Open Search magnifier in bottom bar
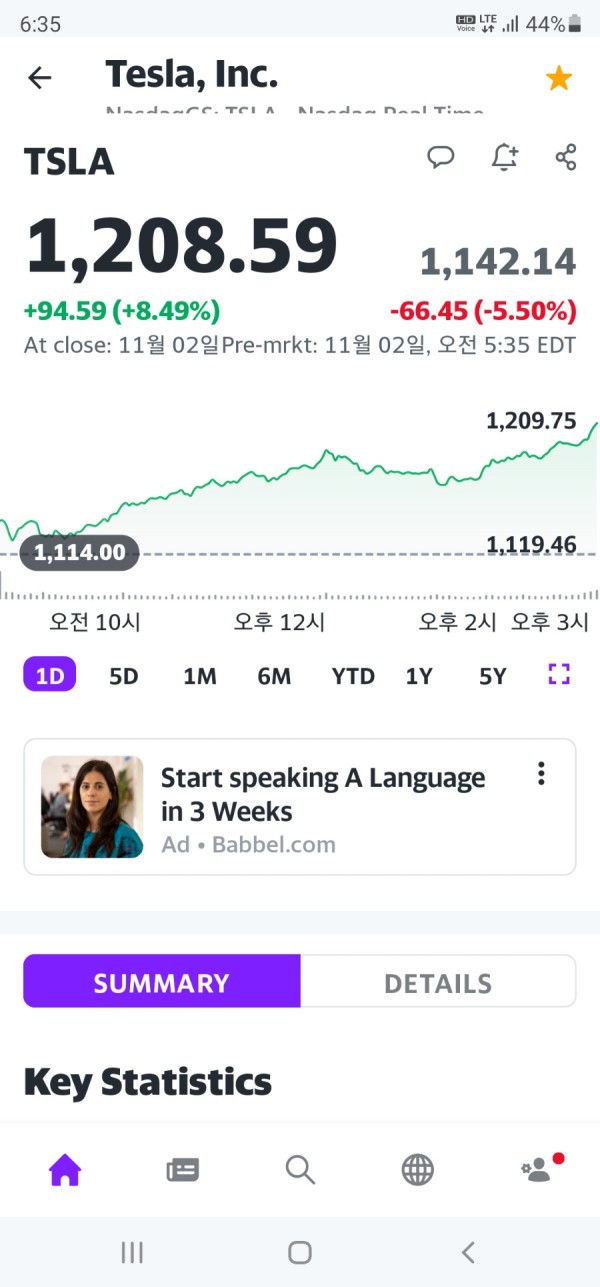600x1287 pixels. [x=300, y=1169]
